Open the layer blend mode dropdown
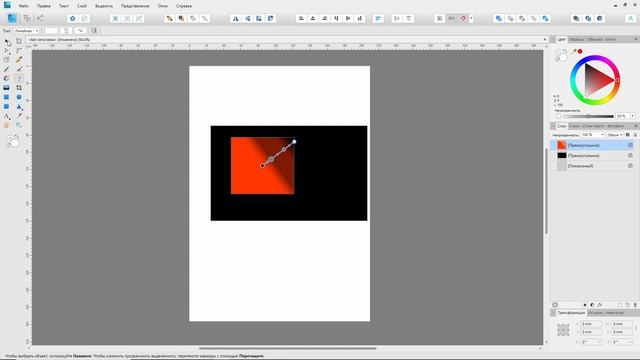Viewport: 640px width, 360px height. pyautogui.click(x=615, y=135)
